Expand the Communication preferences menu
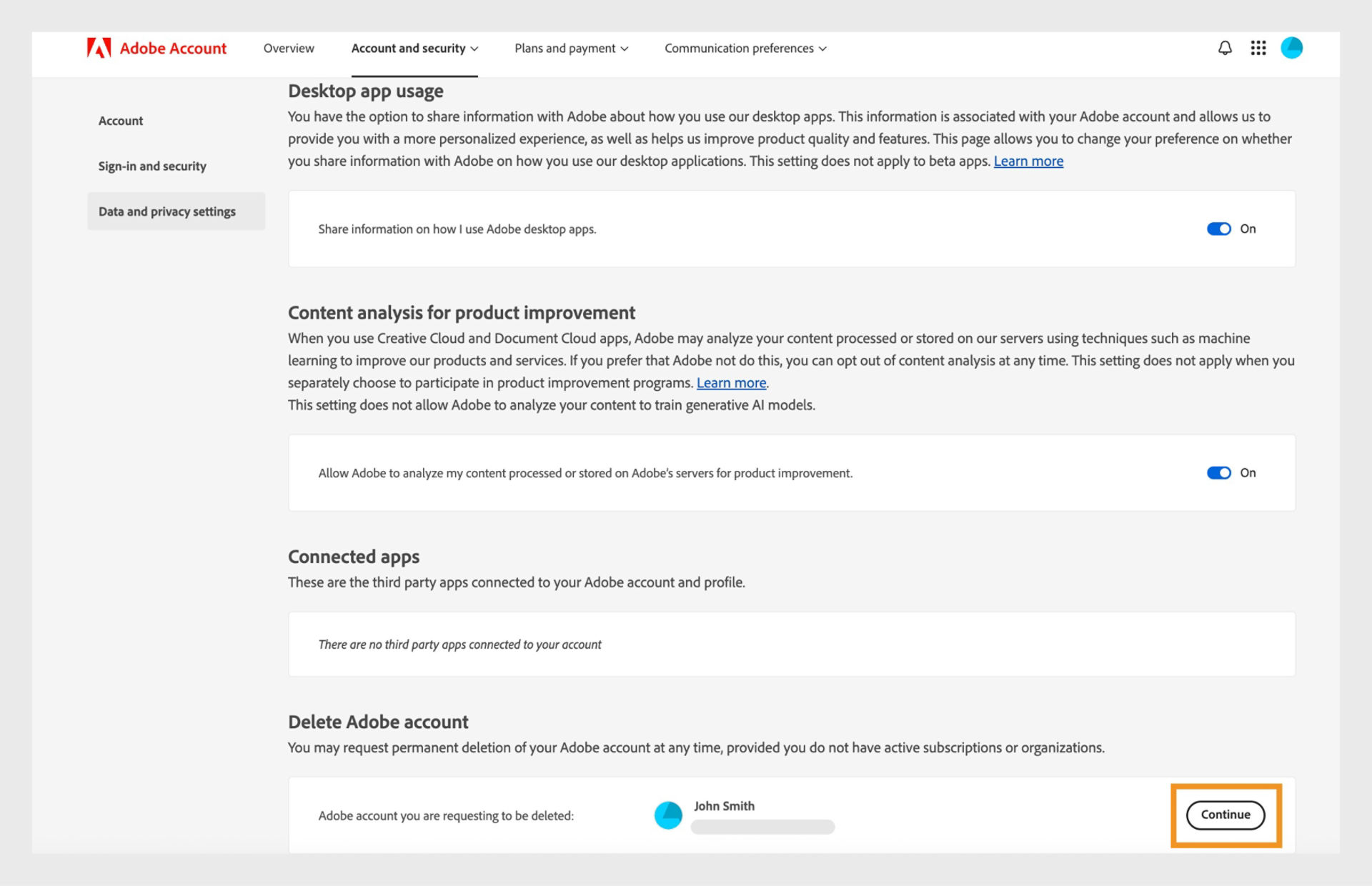This screenshot has width=1372, height=886. (x=745, y=48)
